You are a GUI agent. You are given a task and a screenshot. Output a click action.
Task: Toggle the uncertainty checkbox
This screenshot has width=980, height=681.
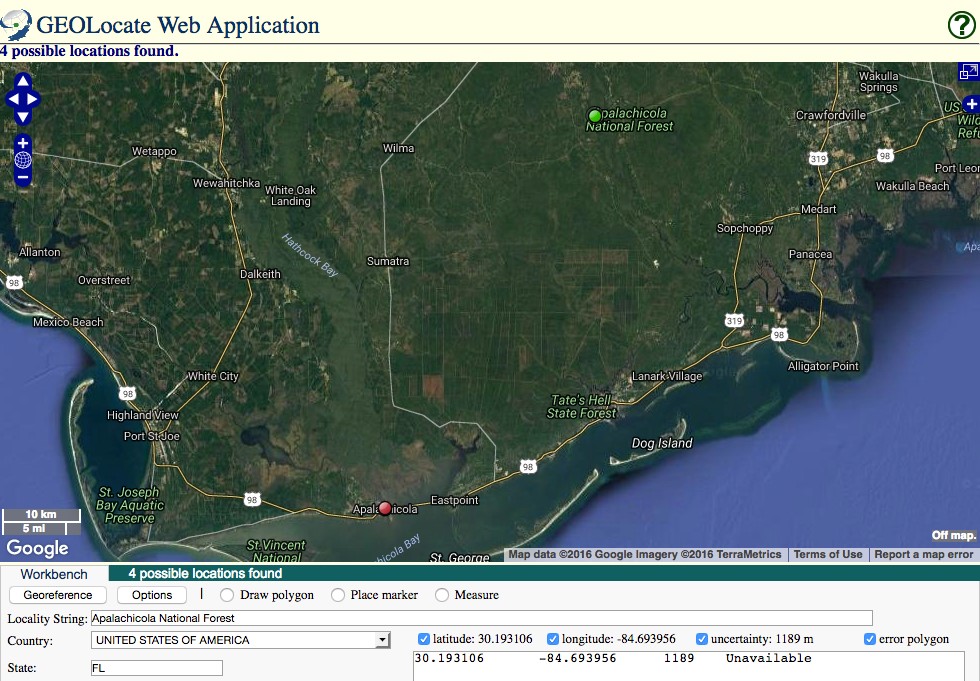(x=702, y=639)
